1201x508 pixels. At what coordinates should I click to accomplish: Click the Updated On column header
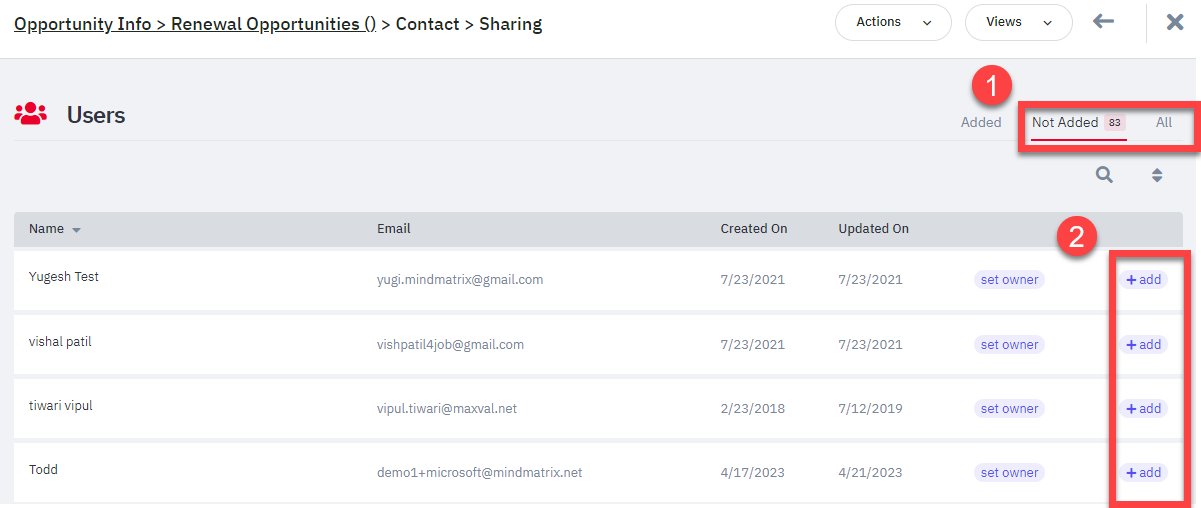coord(873,229)
